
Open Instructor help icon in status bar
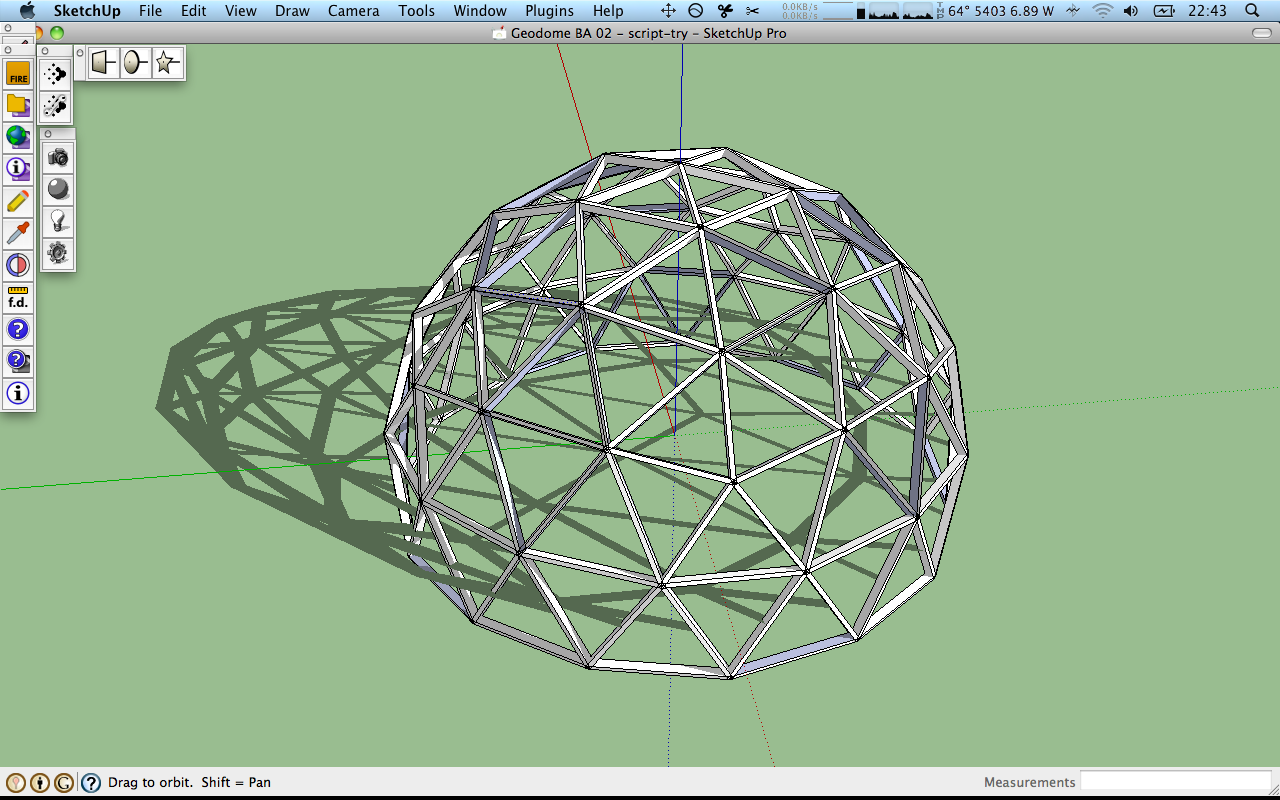pyautogui.click(x=91, y=783)
